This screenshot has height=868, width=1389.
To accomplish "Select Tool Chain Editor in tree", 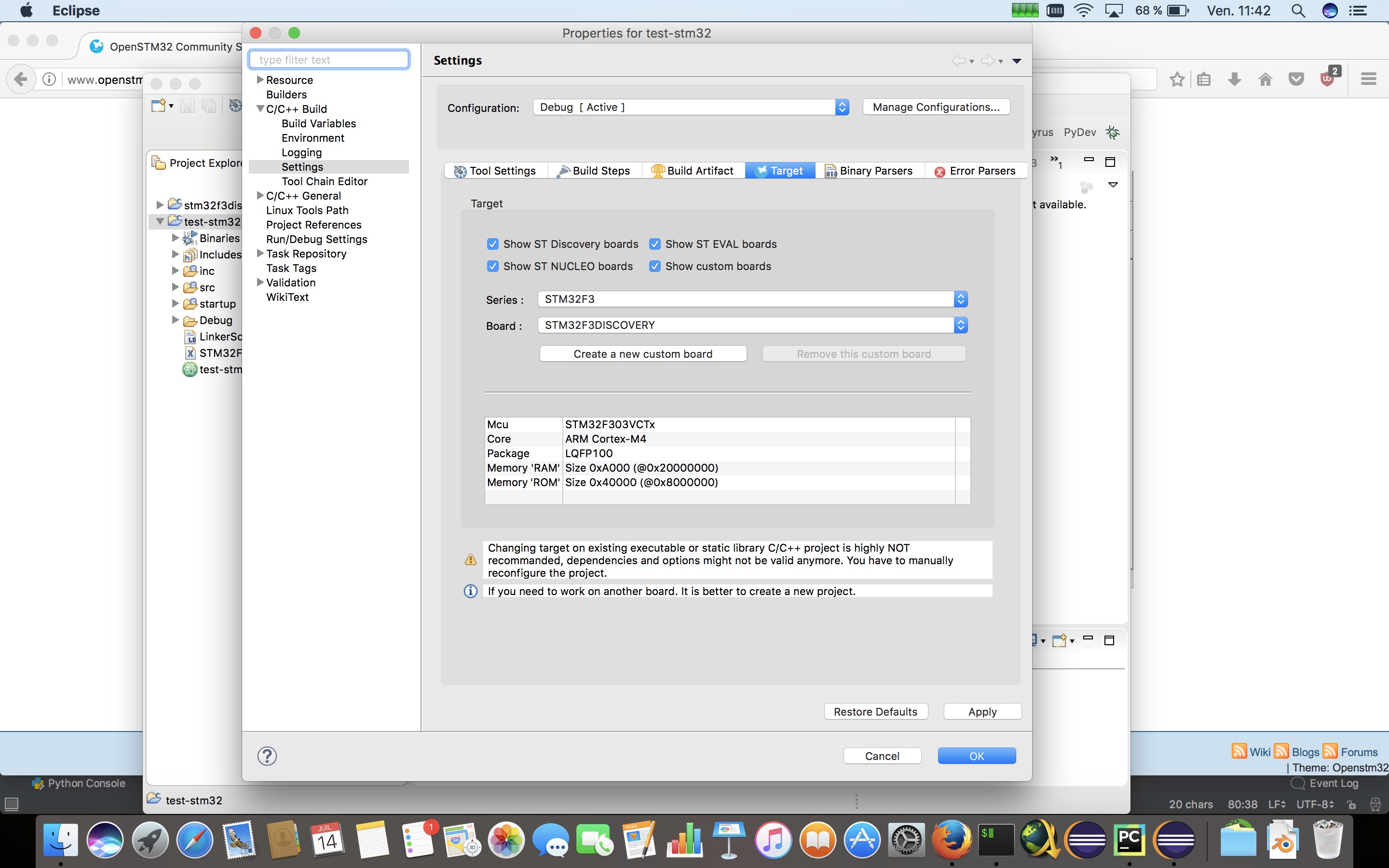I will (324, 181).
